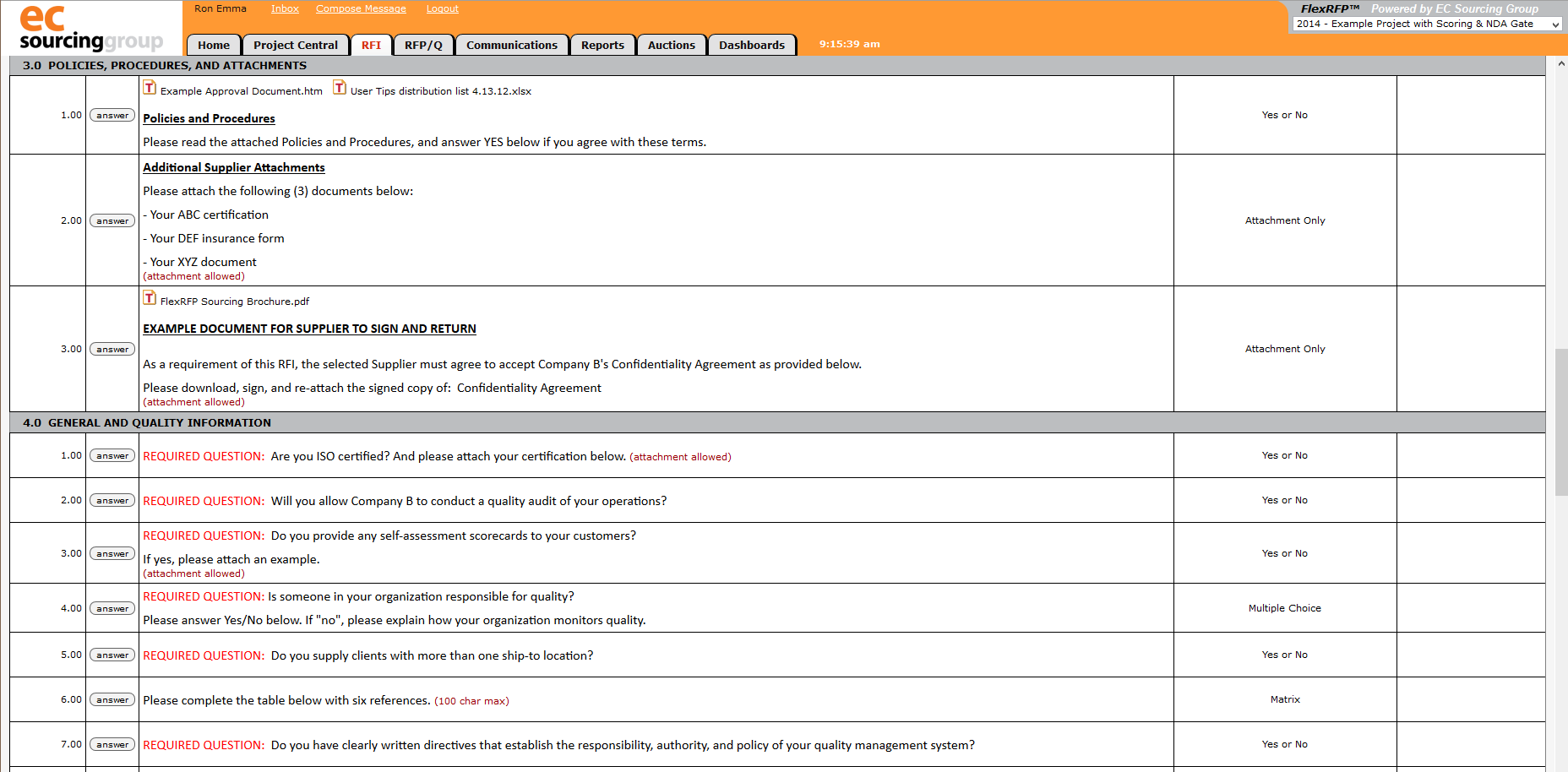Switch to the RFP/Q tab

pyautogui.click(x=422, y=45)
